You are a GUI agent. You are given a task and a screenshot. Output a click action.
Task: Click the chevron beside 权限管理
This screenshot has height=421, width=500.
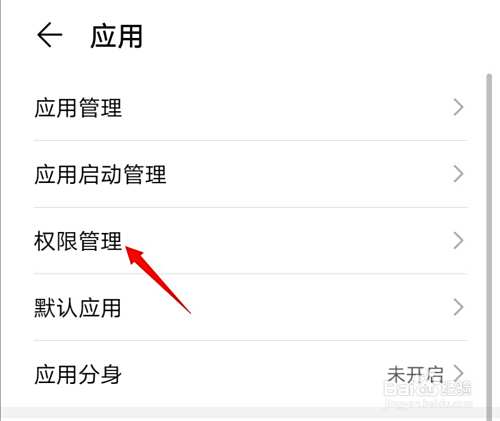point(459,241)
